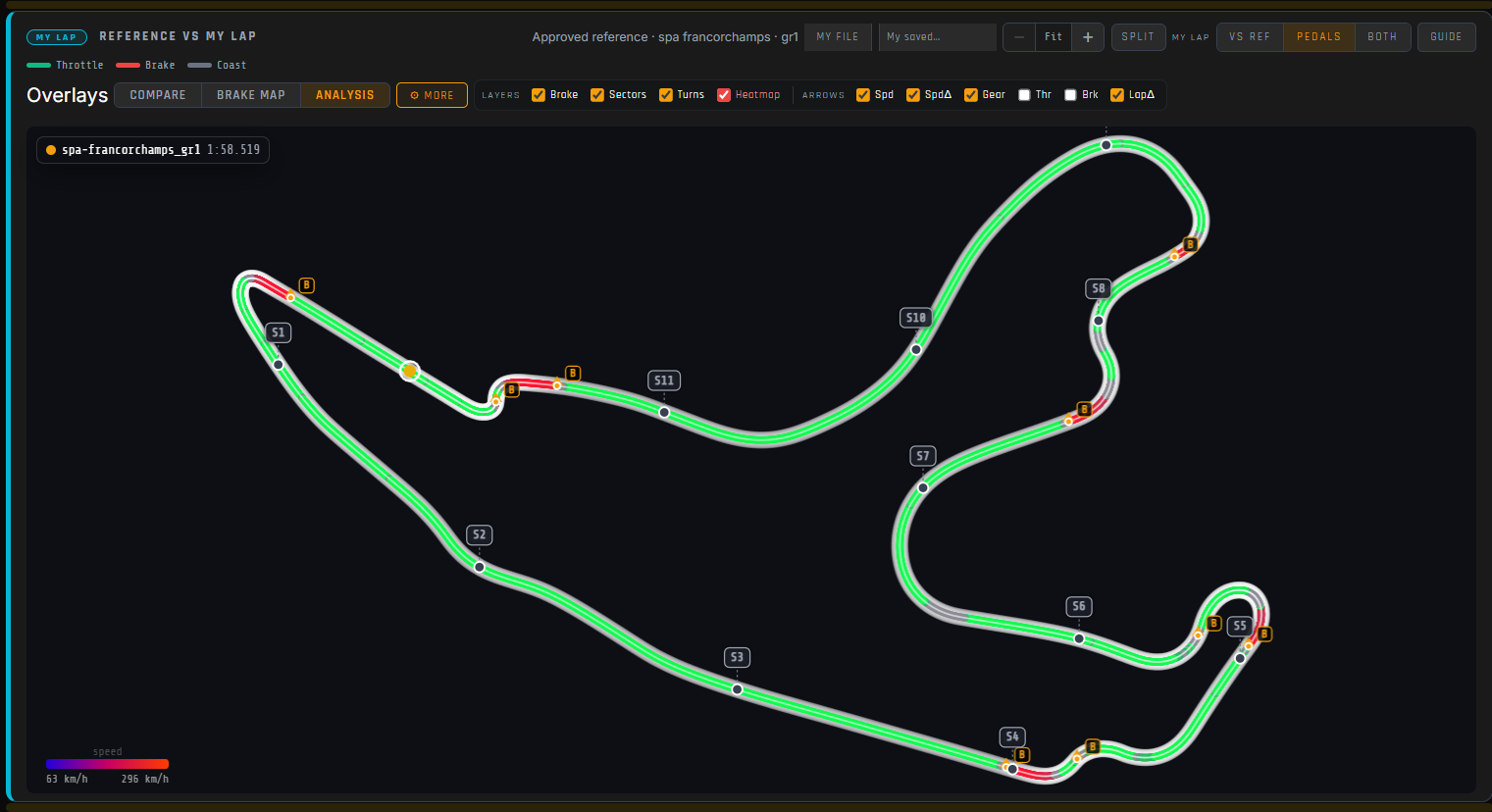Select the S7 sector marker label
1492x812 pixels.
pos(923,456)
